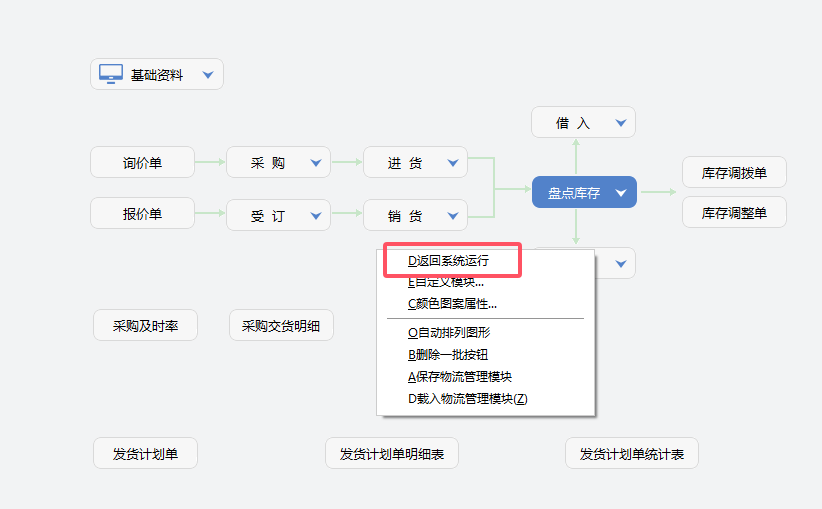Open the 借入 dropdown arrow

pyautogui.click(x=621, y=122)
